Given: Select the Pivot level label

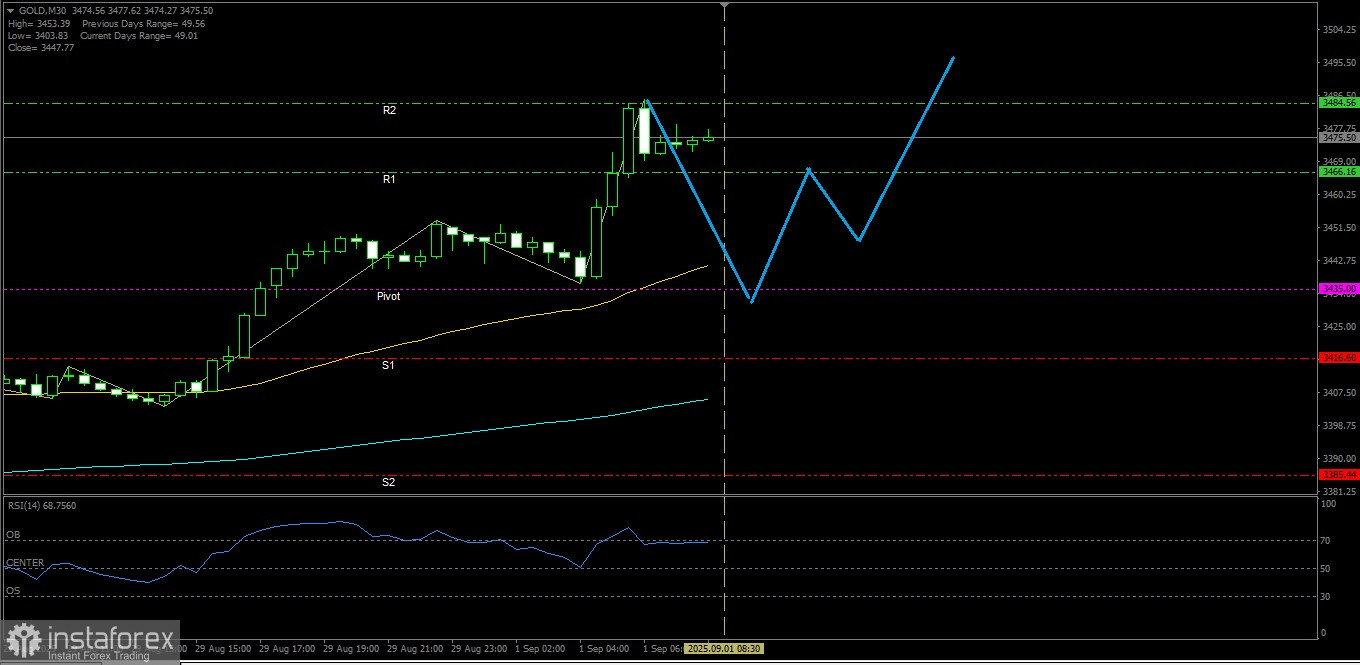Looking at the screenshot, I should pos(389,296).
